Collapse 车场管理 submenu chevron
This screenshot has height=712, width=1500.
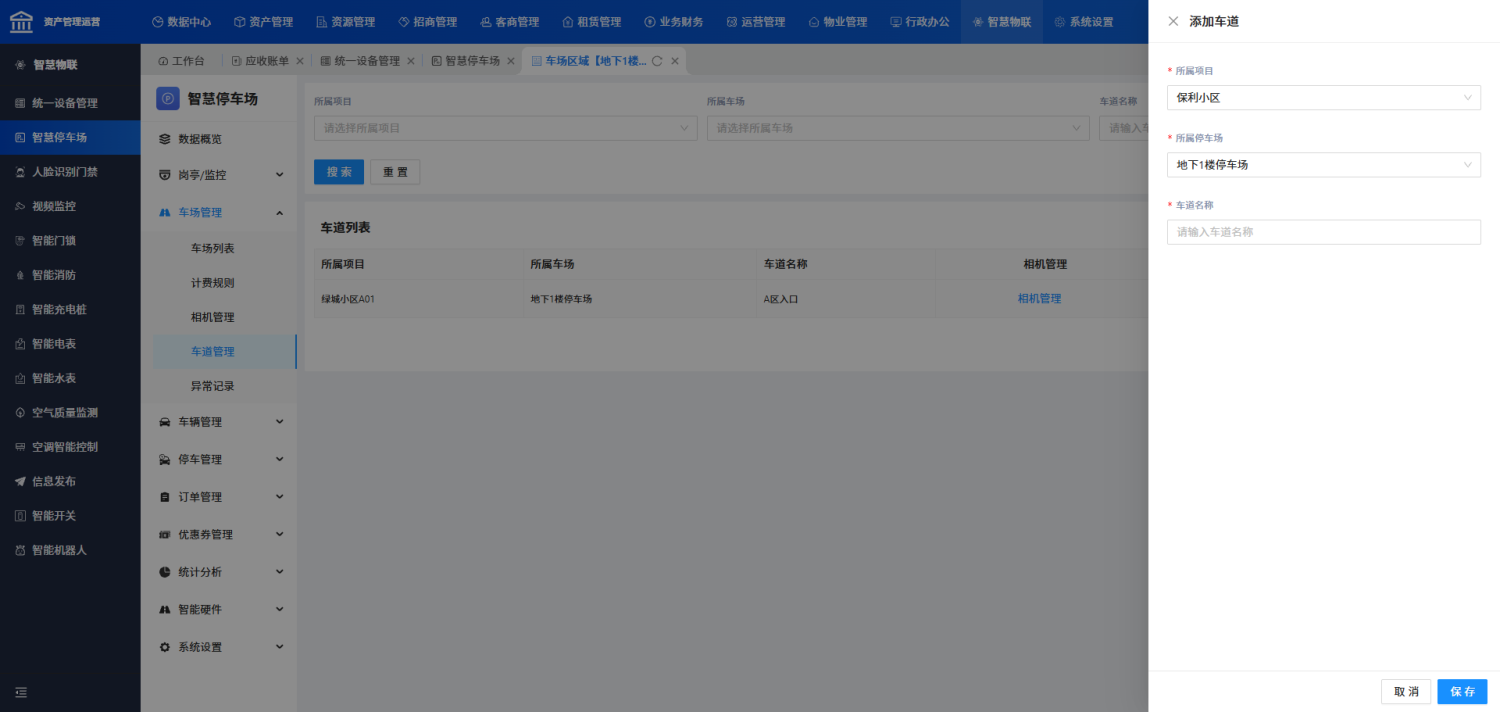(279, 212)
